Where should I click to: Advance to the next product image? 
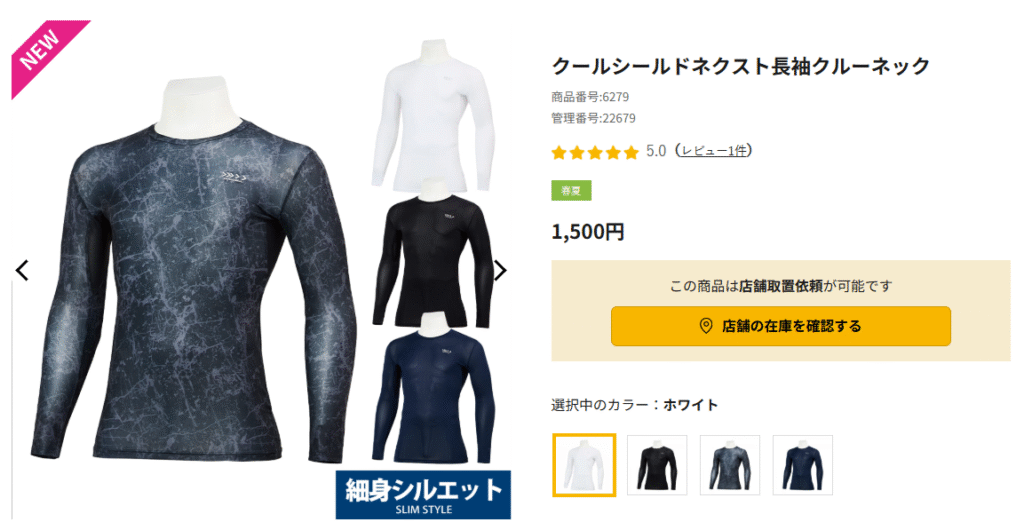point(500,270)
